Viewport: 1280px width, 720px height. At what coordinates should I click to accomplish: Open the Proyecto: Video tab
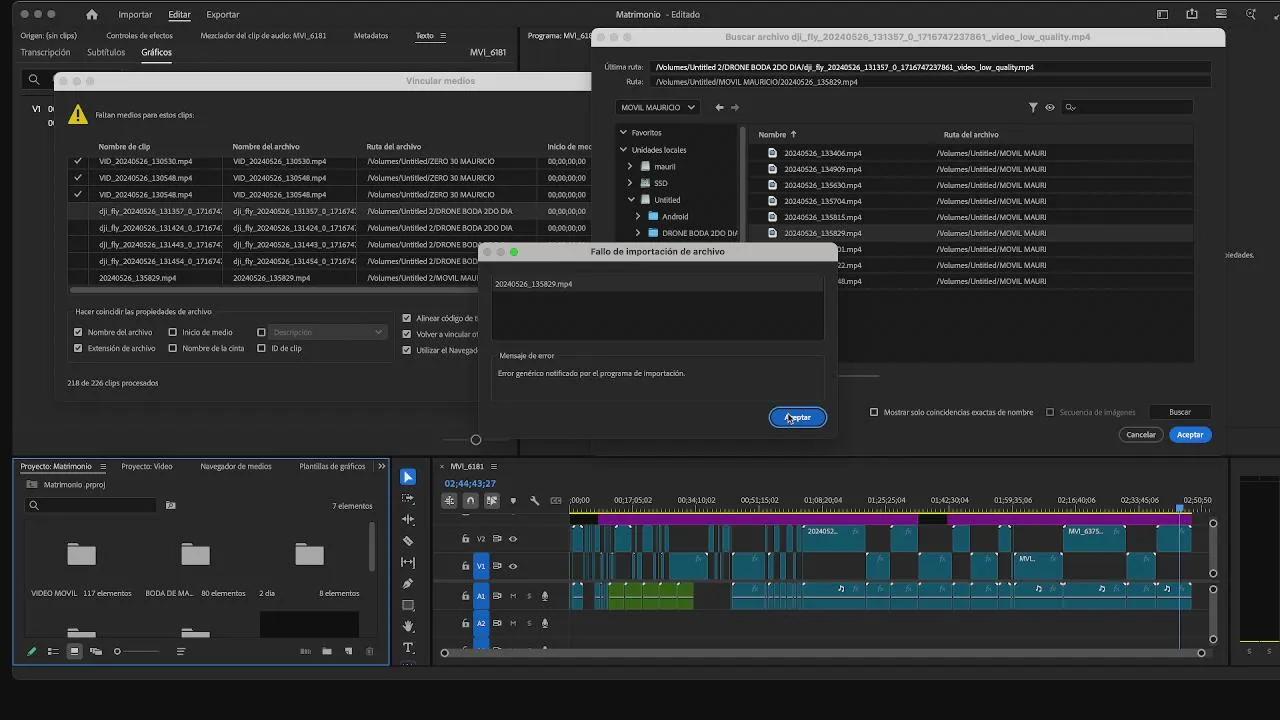tap(147, 466)
